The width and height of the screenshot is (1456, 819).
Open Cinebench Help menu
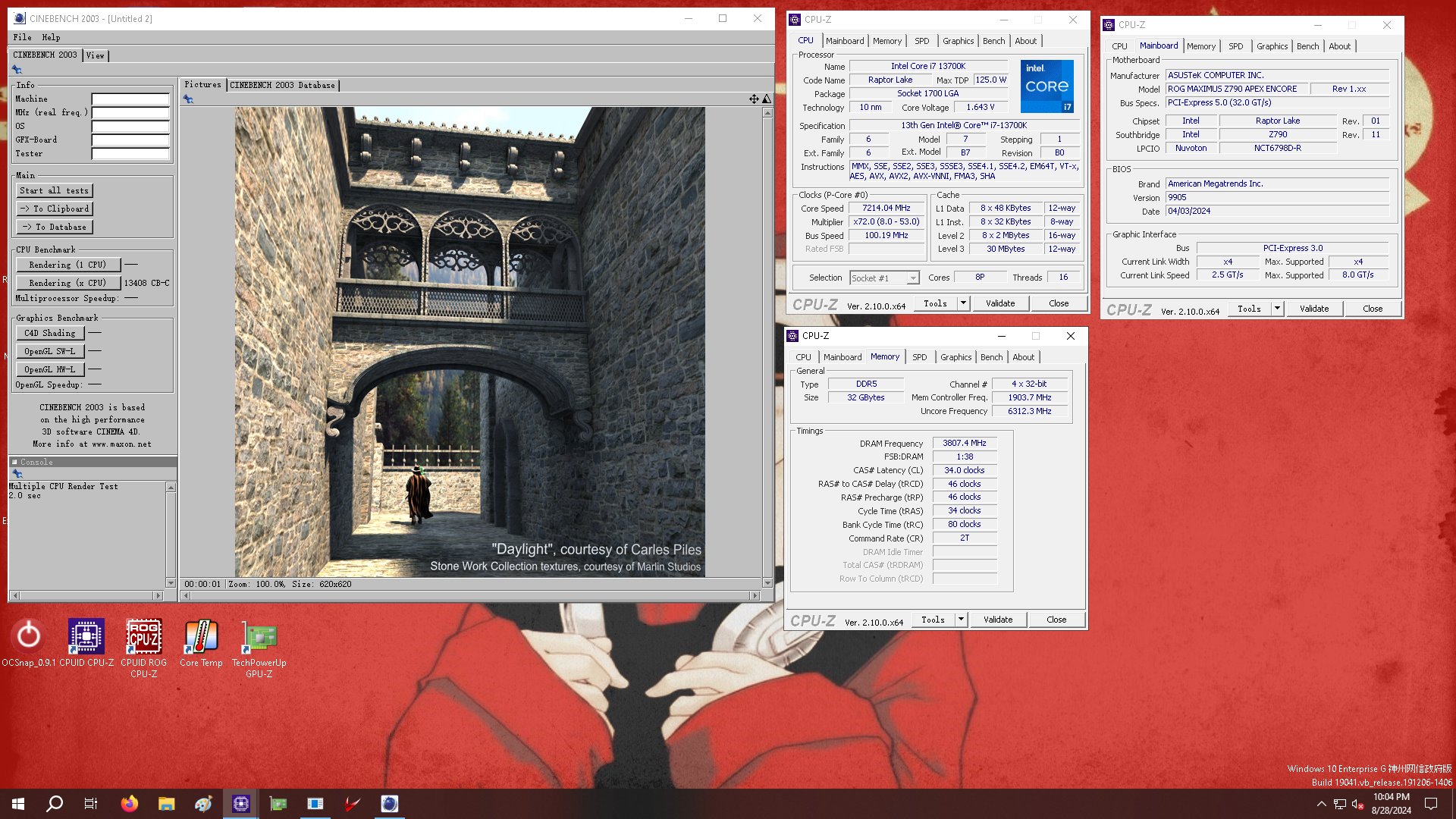pyautogui.click(x=51, y=37)
